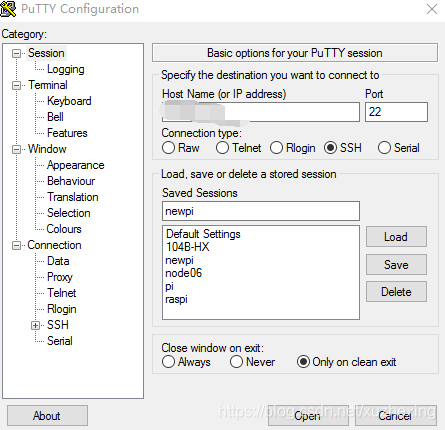
Task: Select the pi saved session
Action: coord(169,286)
